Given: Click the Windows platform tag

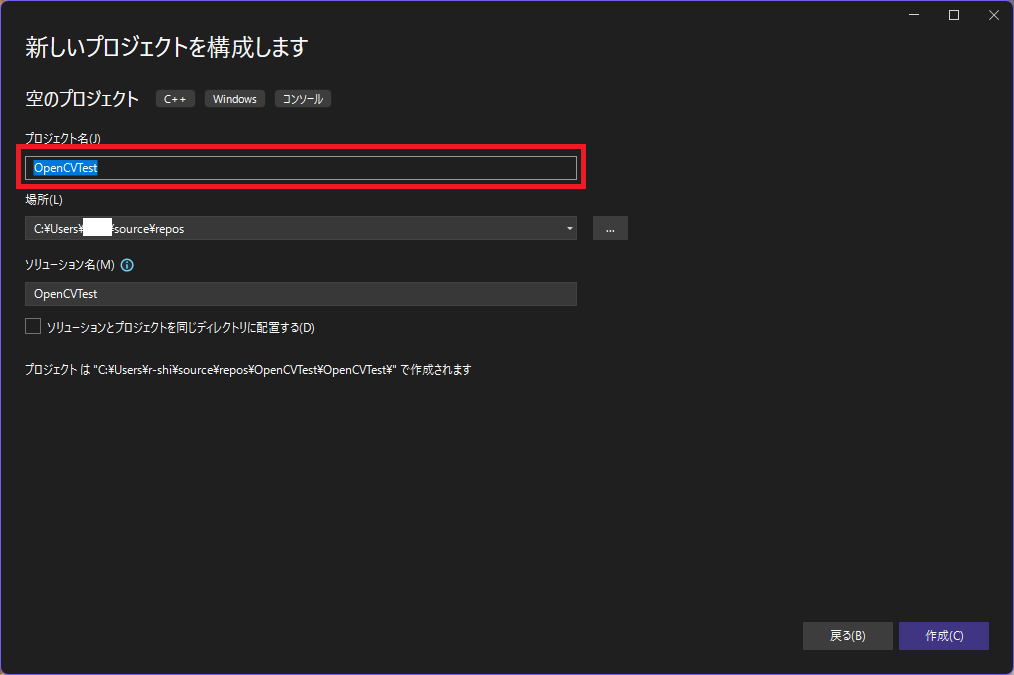Looking at the screenshot, I should click(234, 98).
